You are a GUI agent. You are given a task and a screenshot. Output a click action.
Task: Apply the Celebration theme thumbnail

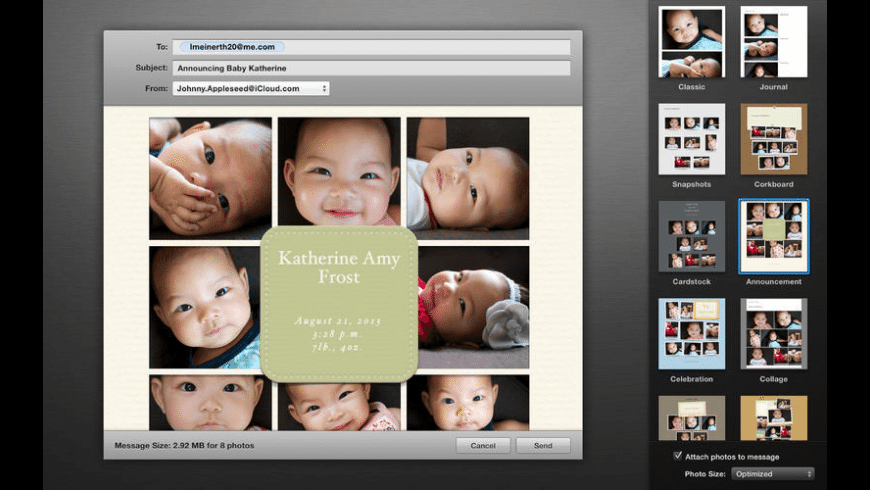pyautogui.click(x=691, y=334)
